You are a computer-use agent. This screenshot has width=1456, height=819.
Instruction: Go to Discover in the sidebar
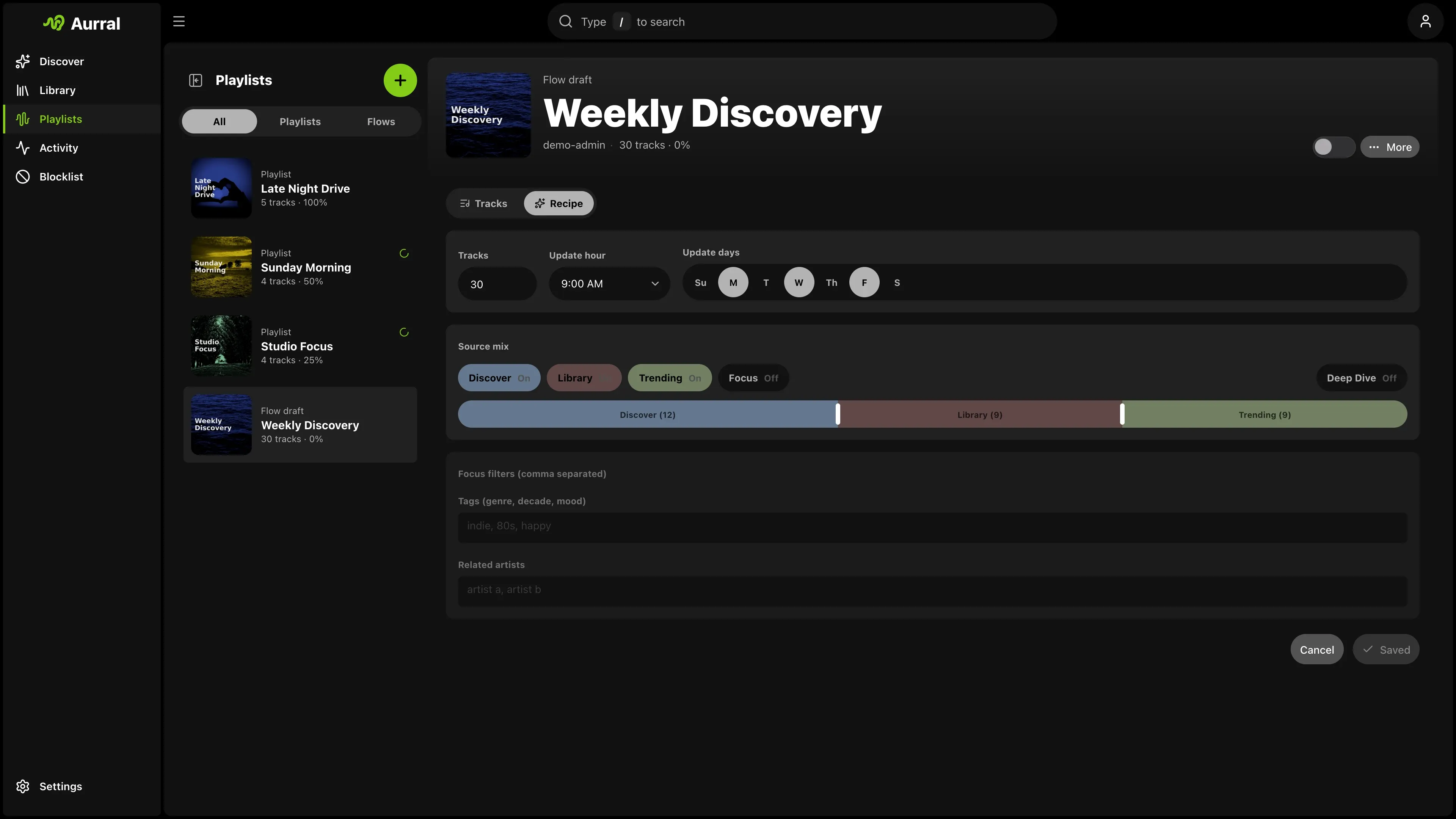pyautogui.click(x=82, y=61)
